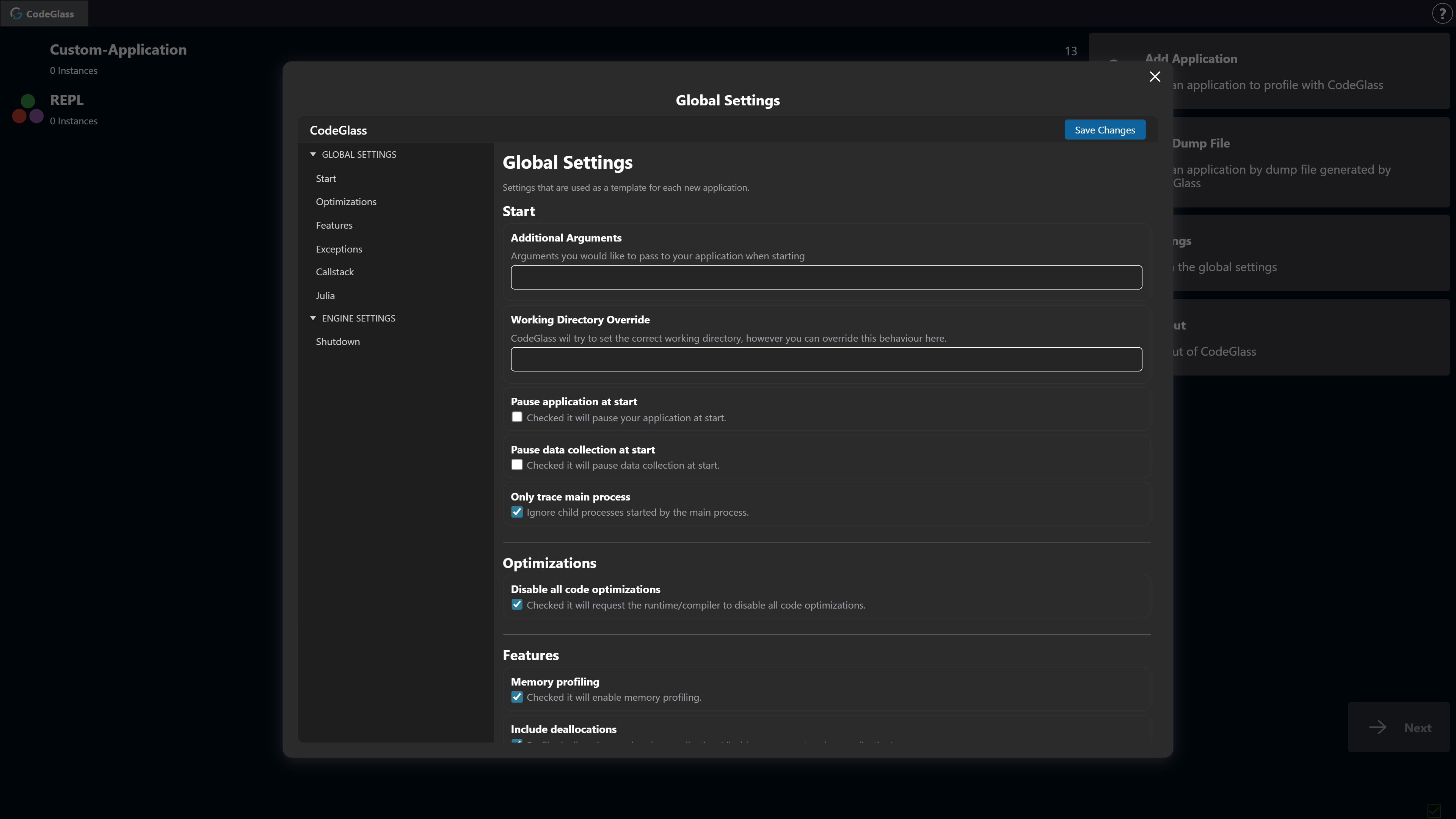Click the CodeGlass logo icon
The image size is (1456, 819).
point(16,13)
